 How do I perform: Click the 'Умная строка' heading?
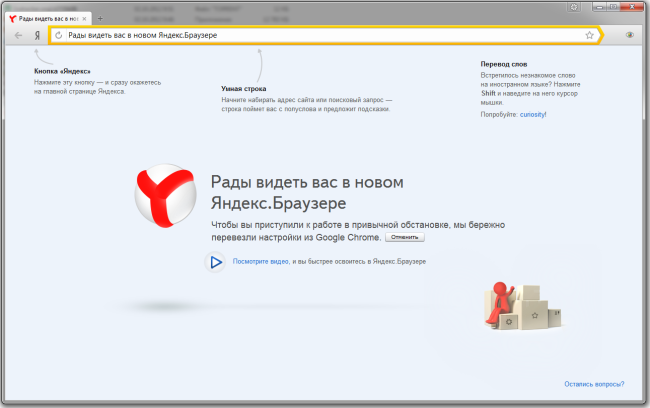[244, 89]
